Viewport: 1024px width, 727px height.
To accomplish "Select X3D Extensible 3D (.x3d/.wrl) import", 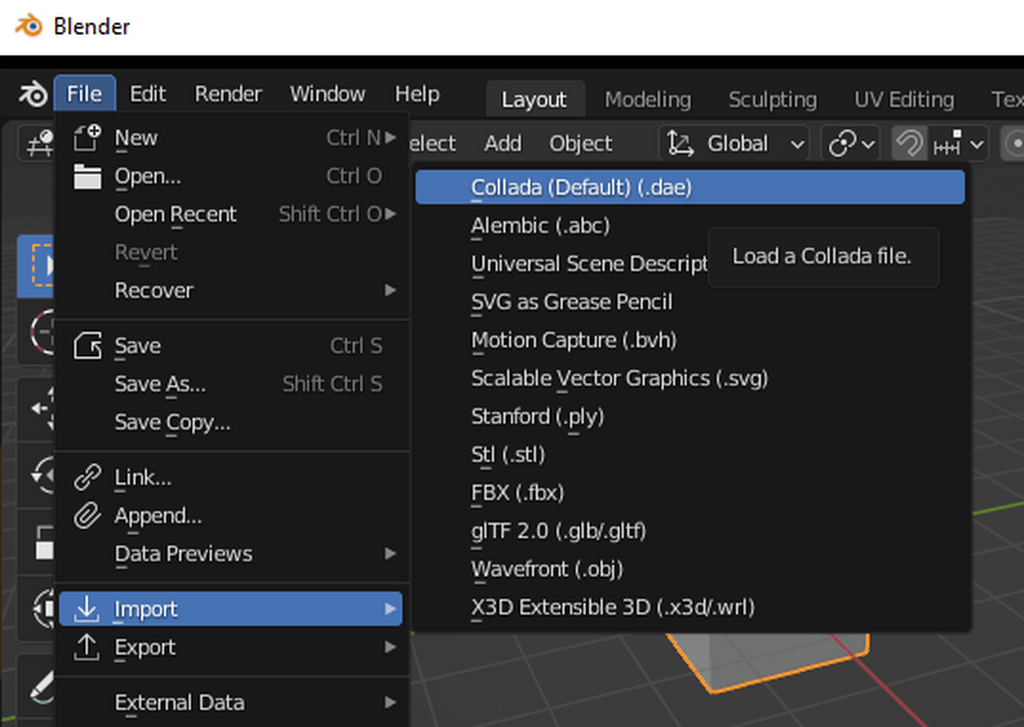I will coord(690,607).
